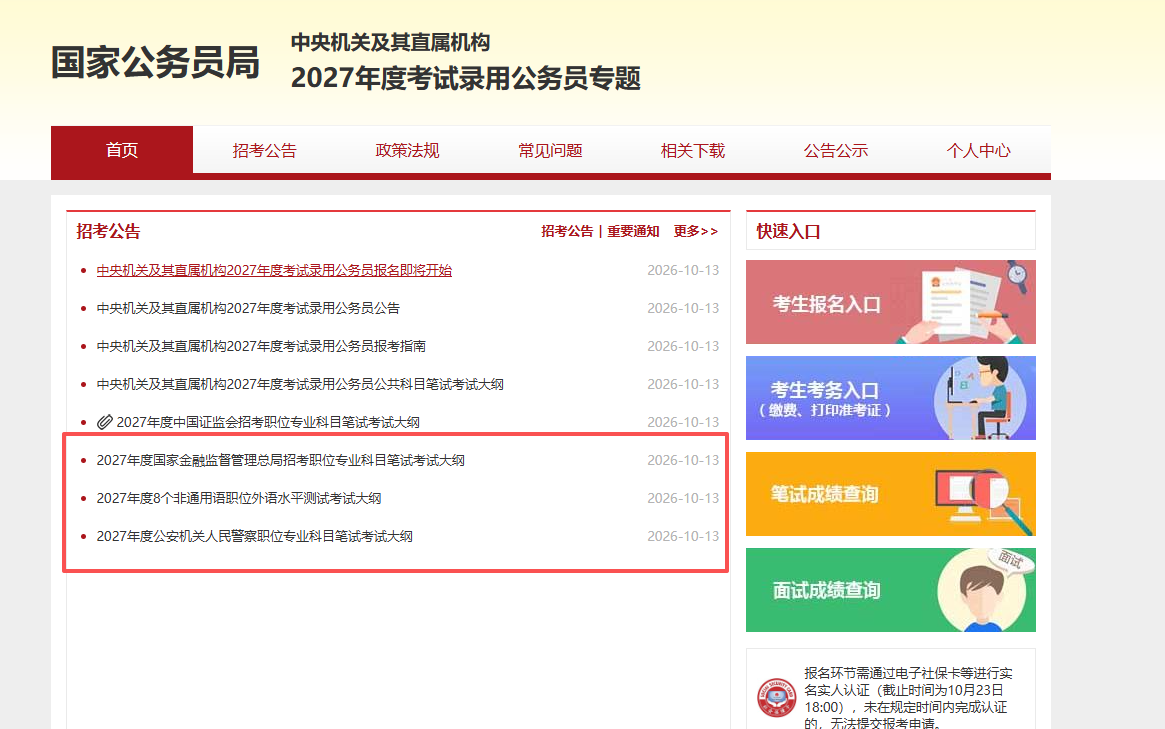Switch to the 重要通知 sub-tab

click(633, 231)
